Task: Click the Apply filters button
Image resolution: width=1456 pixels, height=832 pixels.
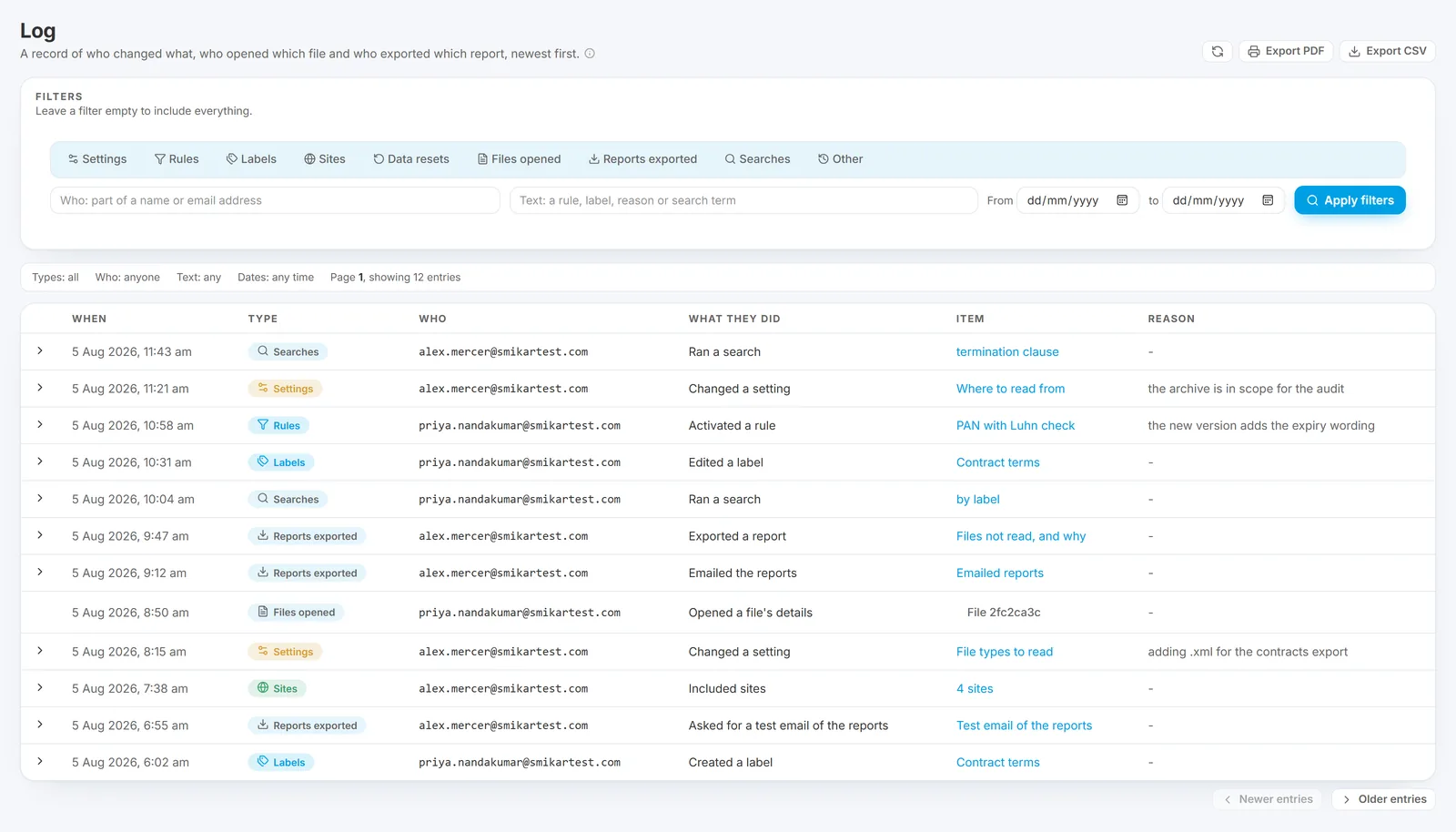Action: pyautogui.click(x=1350, y=200)
